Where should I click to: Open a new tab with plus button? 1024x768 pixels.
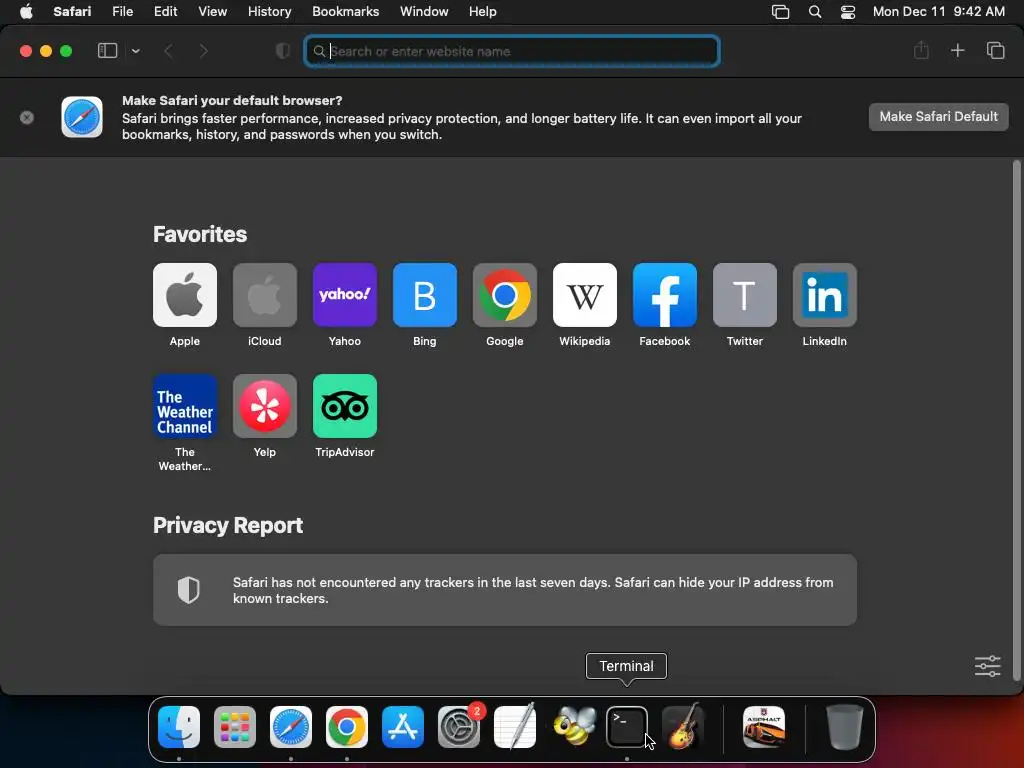[x=957, y=50]
